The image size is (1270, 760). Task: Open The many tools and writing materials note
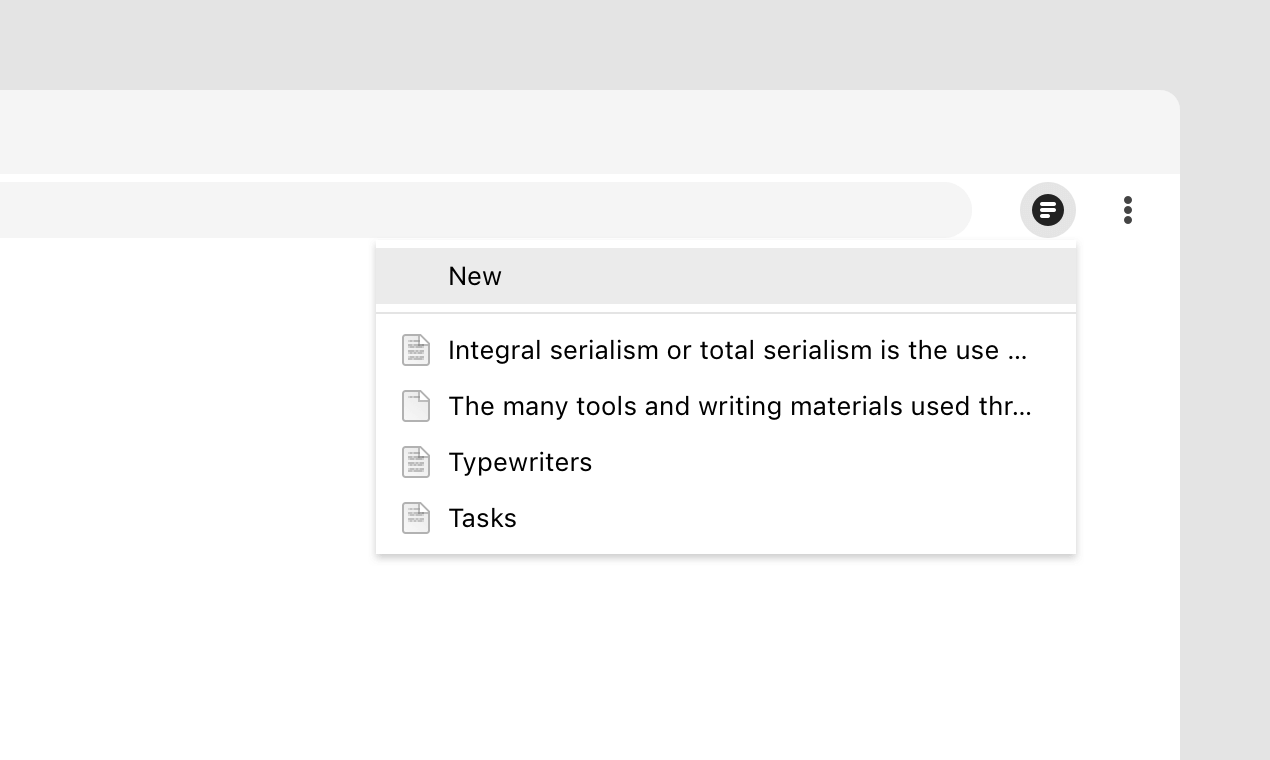click(726, 406)
